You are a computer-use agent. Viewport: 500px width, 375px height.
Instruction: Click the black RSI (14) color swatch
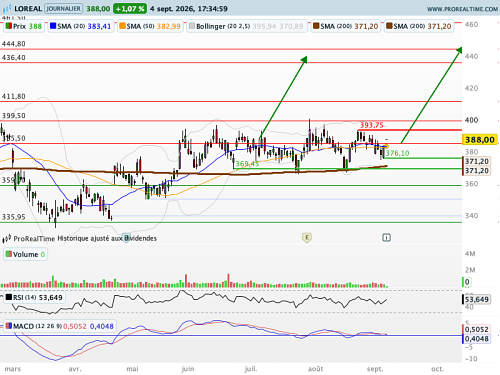9,297
